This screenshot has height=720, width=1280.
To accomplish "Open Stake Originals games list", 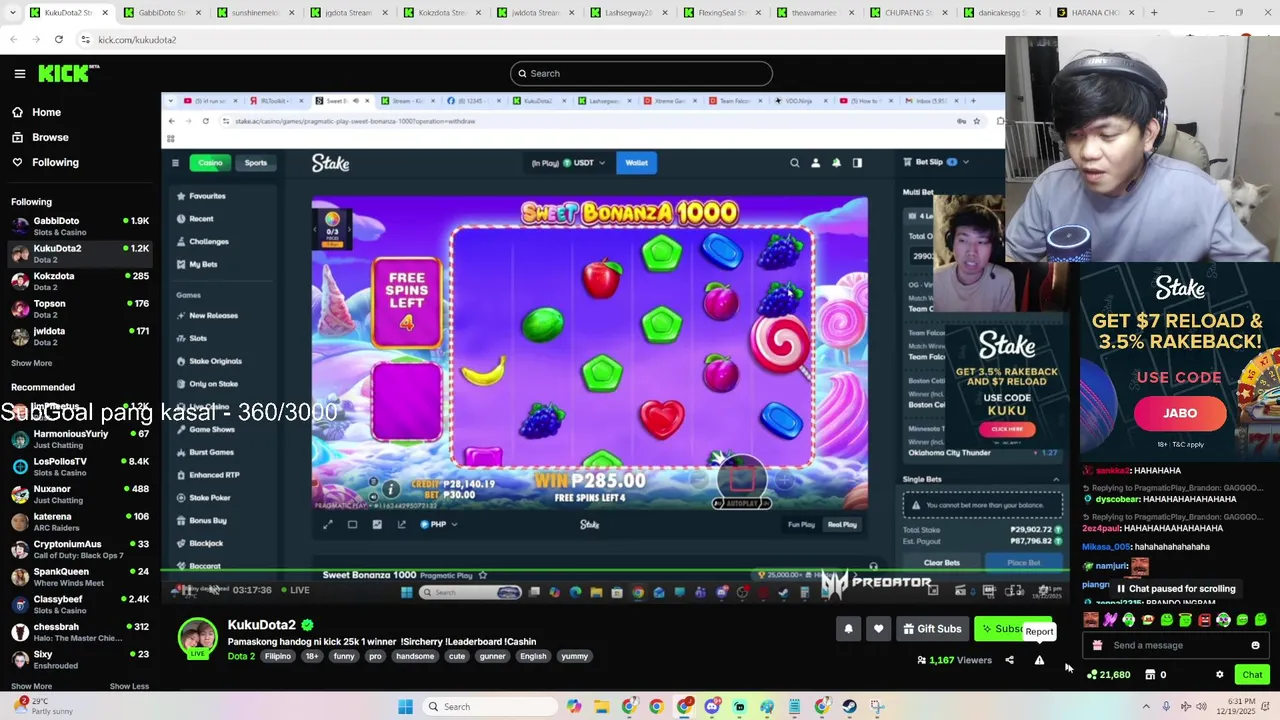I will [x=208, y=361].
